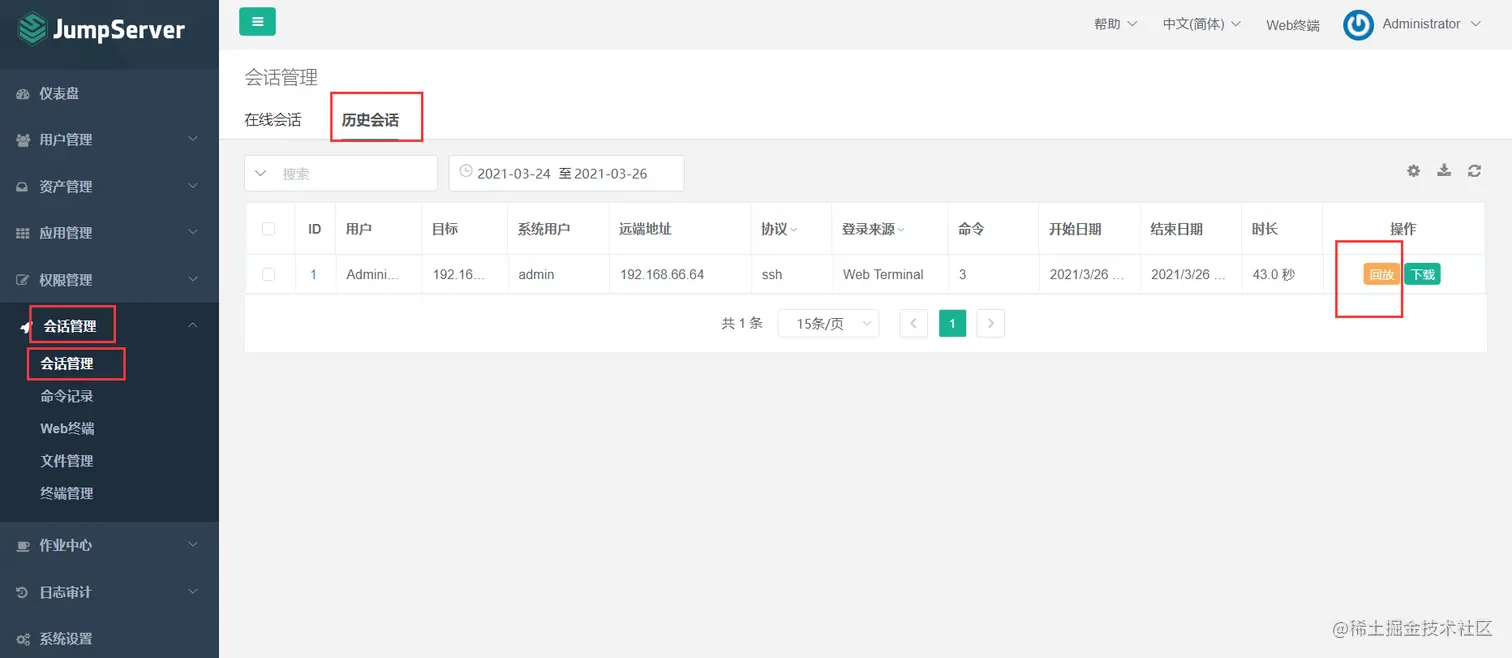Click the 仪表盘 dashboard icon in sidebar
Screen dimensions: 1512x658
[23, 94]
